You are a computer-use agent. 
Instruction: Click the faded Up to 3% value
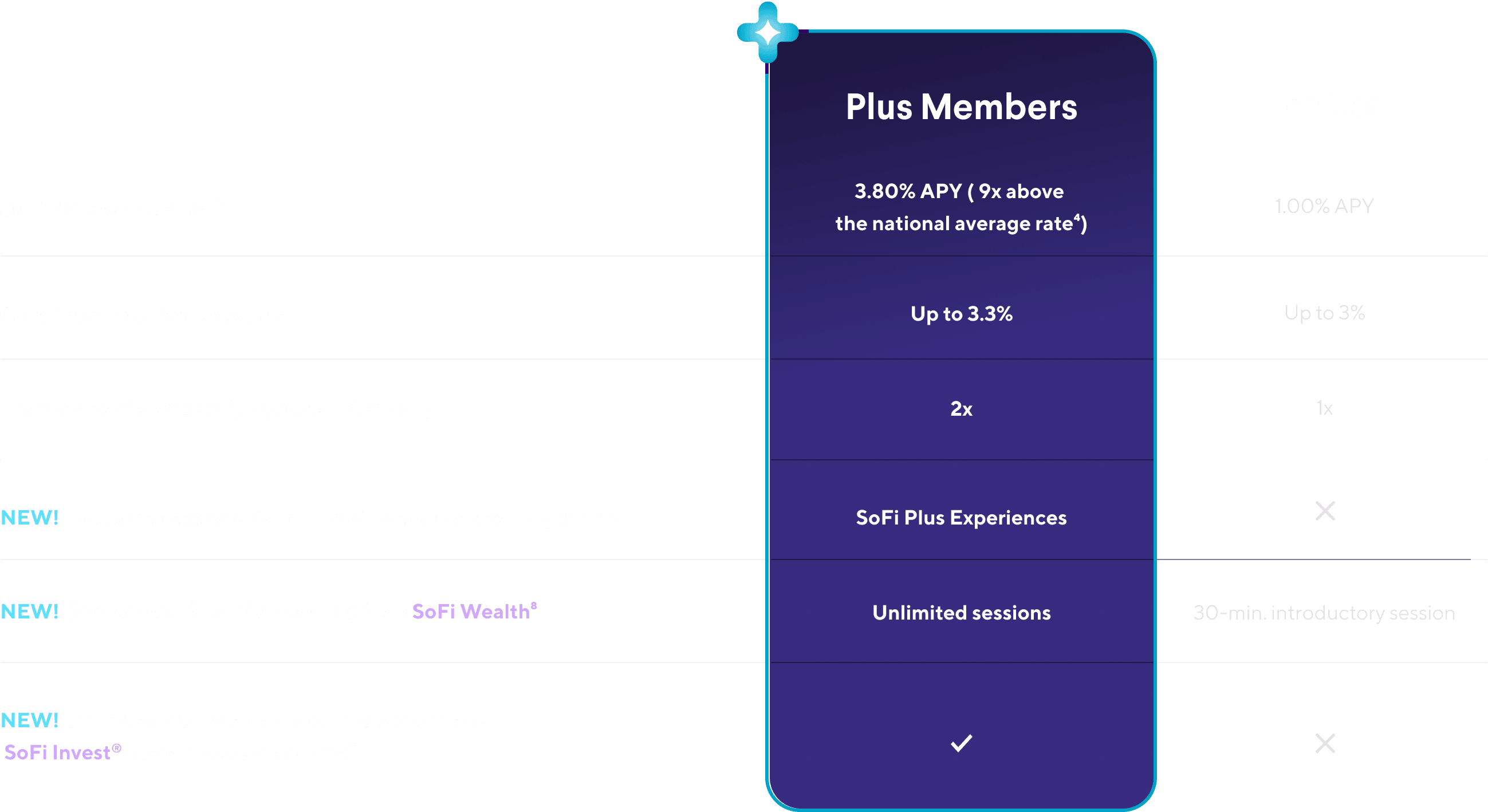pyautogui.click(x=1325, y=313)
